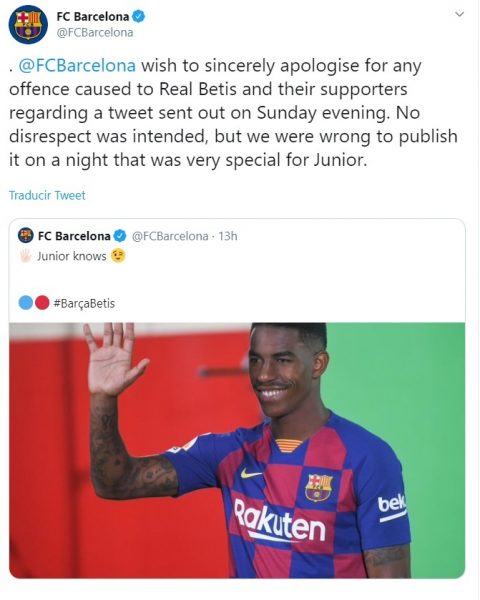Viewport: 480px width, 600px height.
Task: Open the @FCBarcelona handle under the name
Action: pos(95,33)
